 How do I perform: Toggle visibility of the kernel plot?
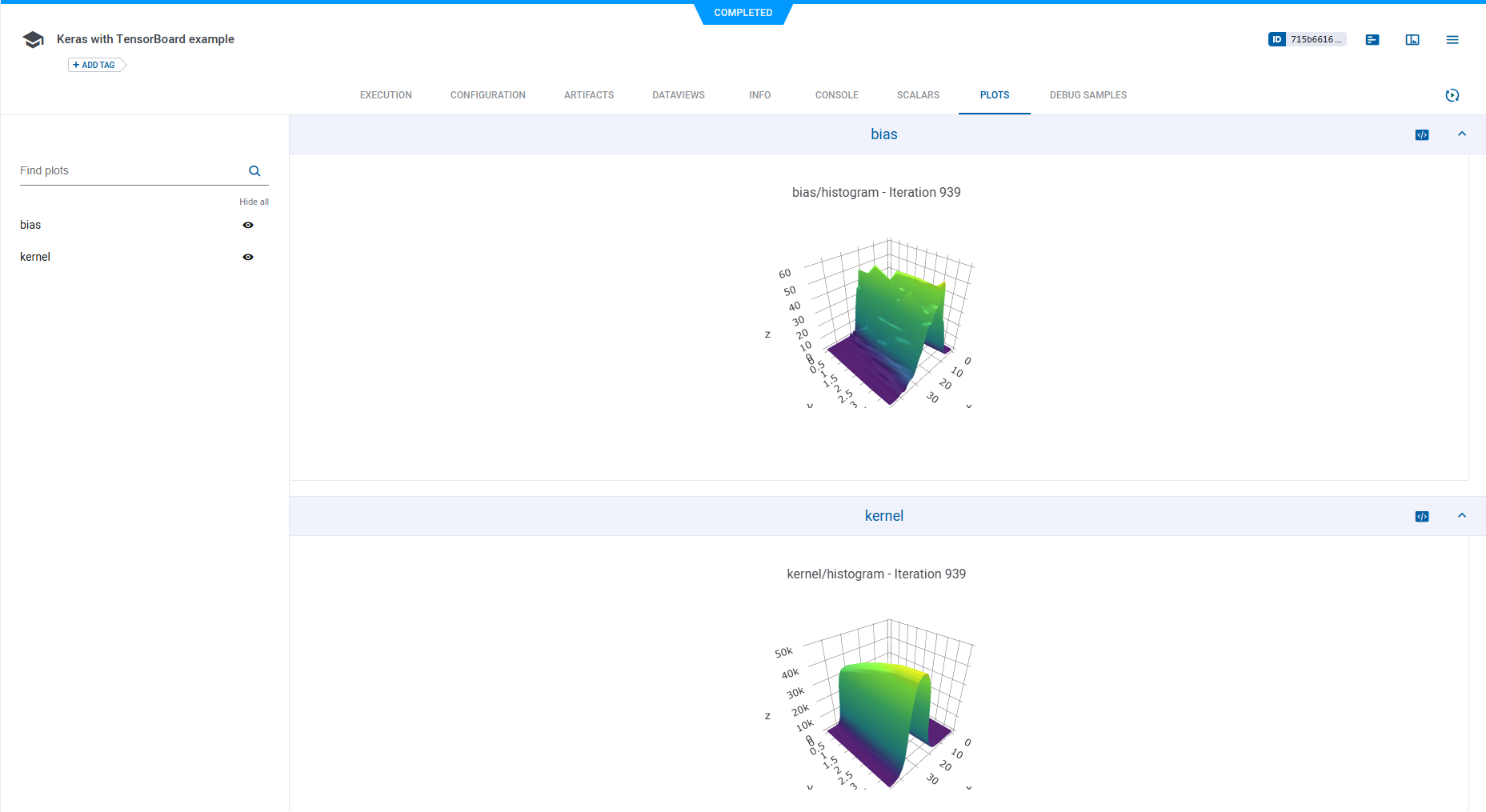pyautogui.click(x=248, y=257)
